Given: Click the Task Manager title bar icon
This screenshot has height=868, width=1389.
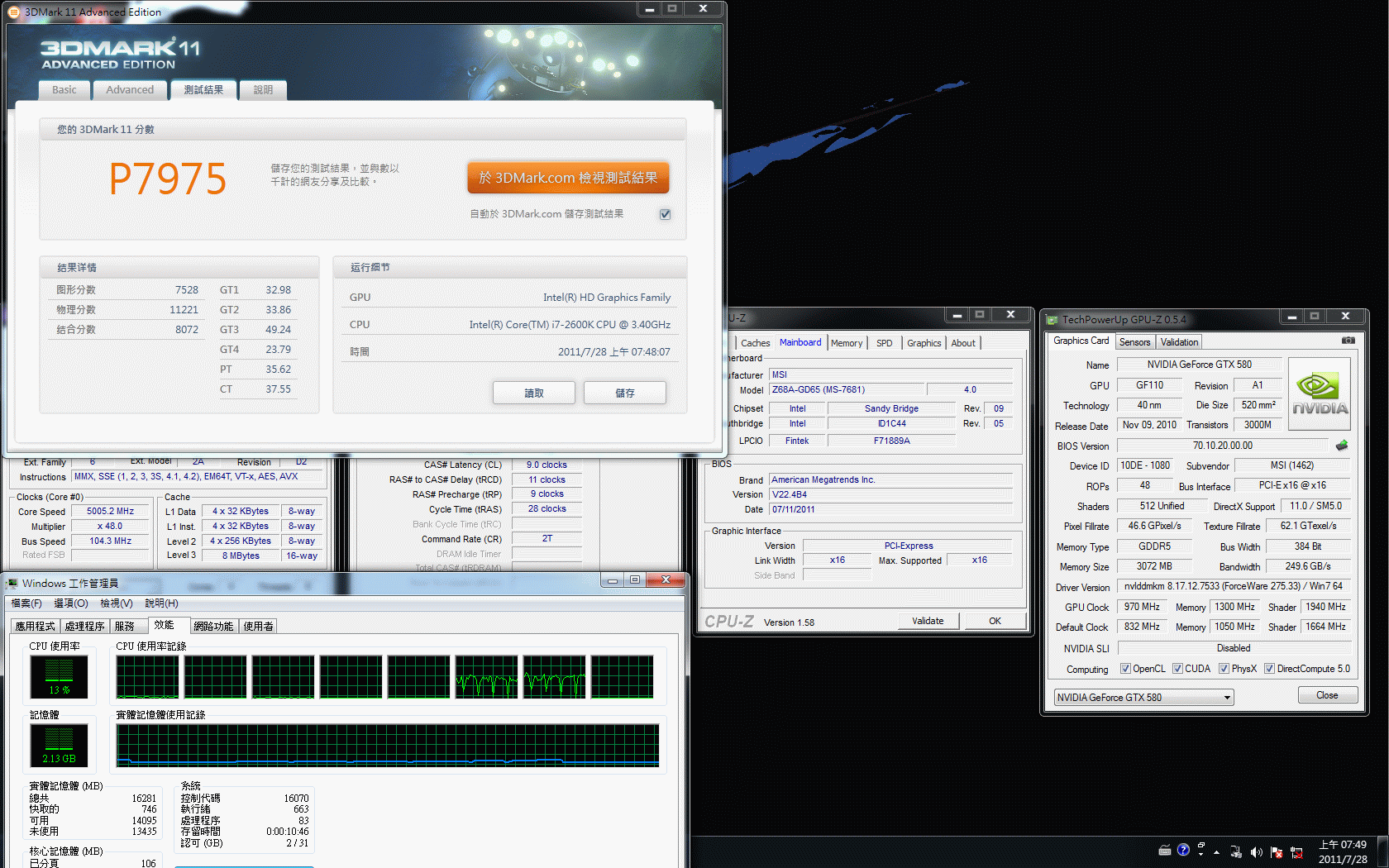Looking at the screenshot, I should click(x=12, y=583).
